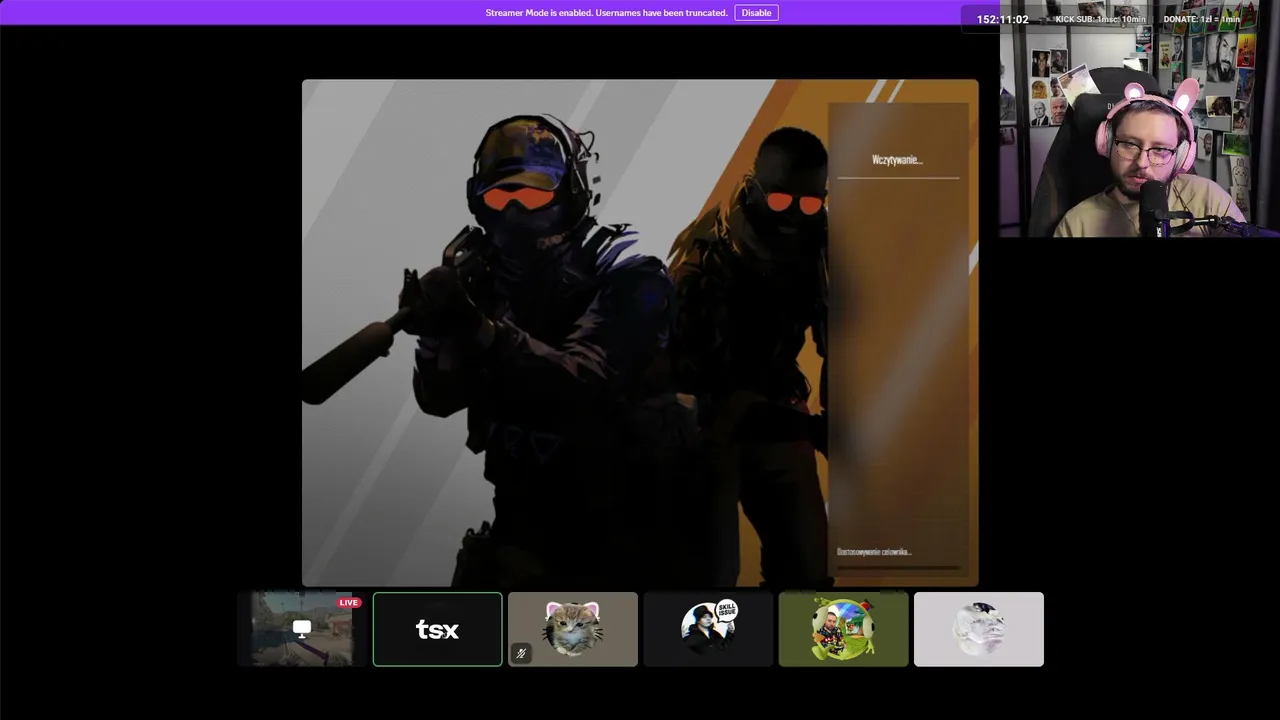This screenshot has width=1280, height=720.
Task: Click the 'Dostosowywanie celownika...' status text
Action: [x=874, y=552]
